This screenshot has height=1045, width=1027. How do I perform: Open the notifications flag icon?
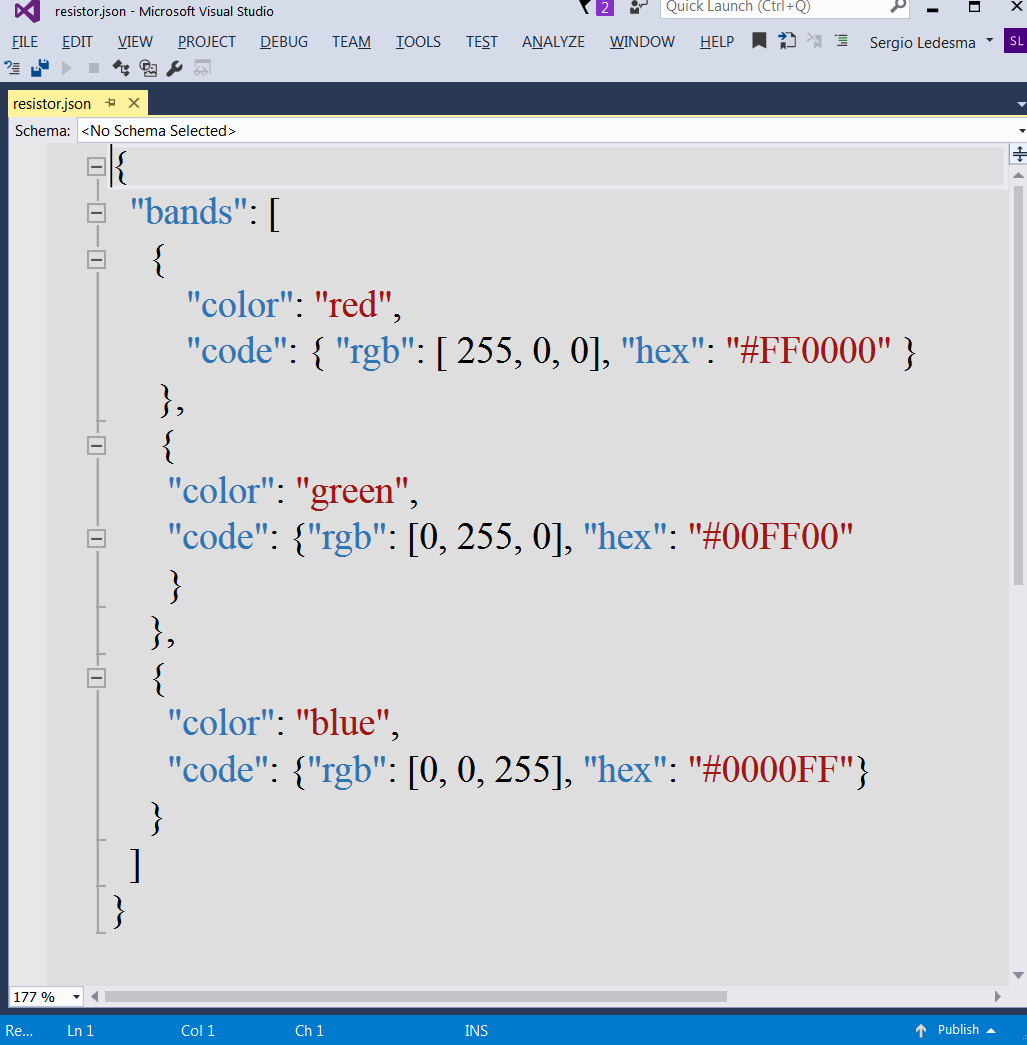(x=585, y=7)
